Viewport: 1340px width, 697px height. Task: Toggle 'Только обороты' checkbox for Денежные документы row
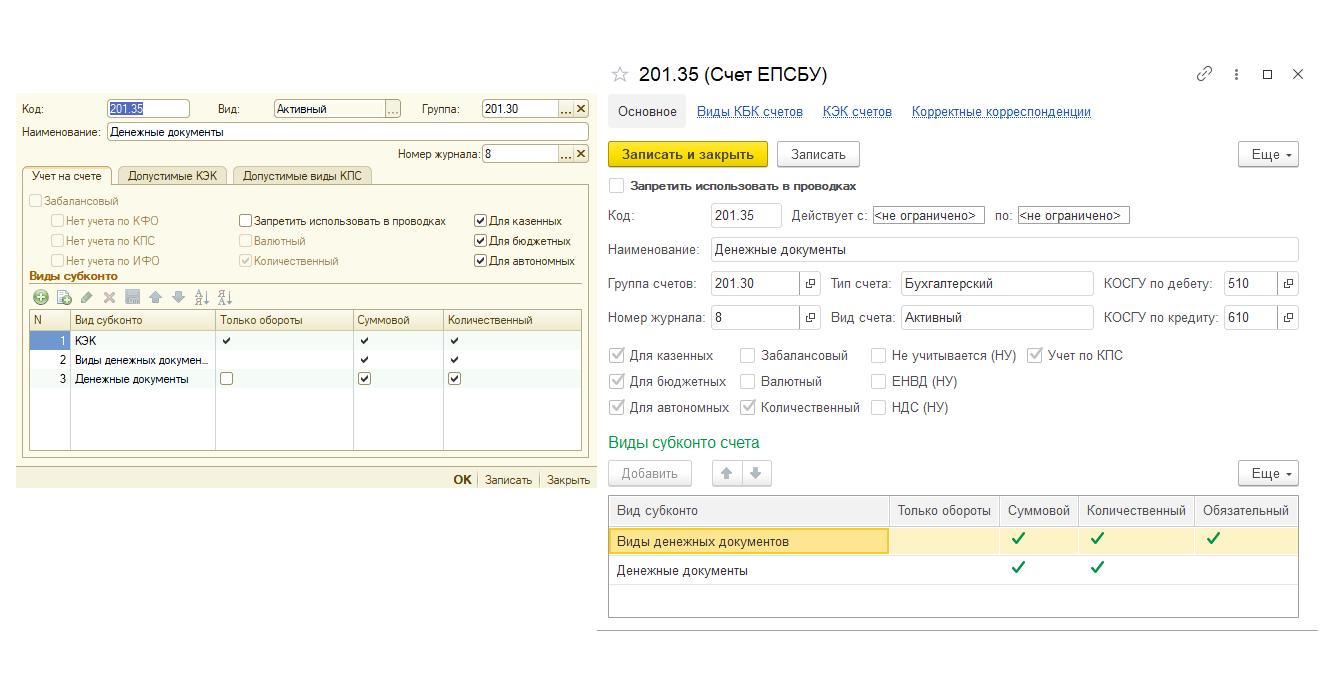[227, 379]
